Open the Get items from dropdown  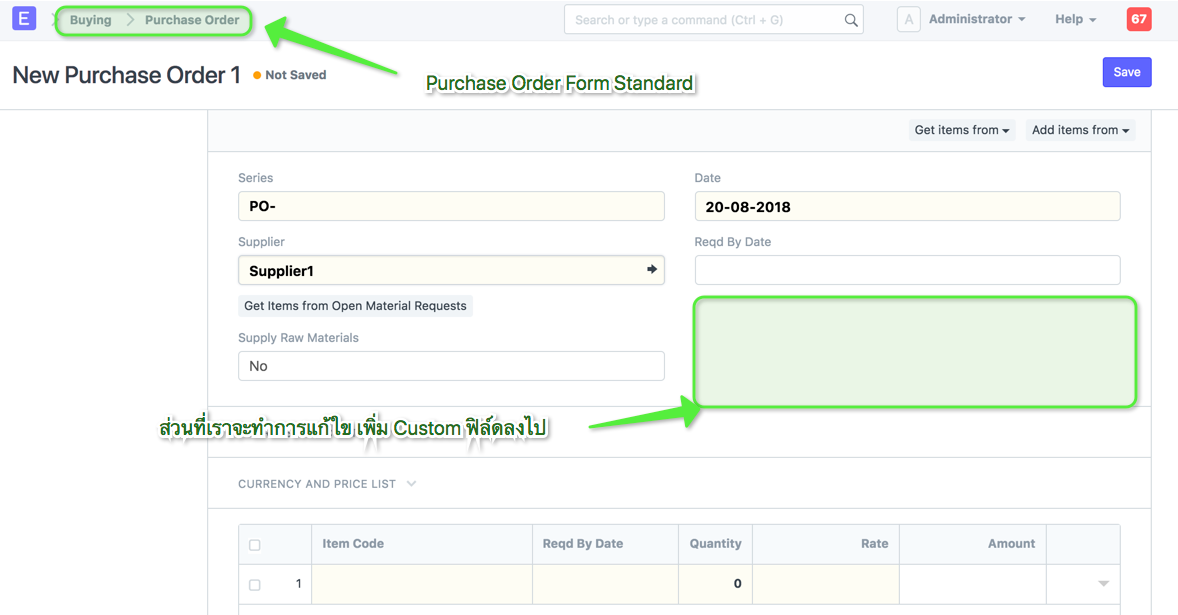click(961, 129)
